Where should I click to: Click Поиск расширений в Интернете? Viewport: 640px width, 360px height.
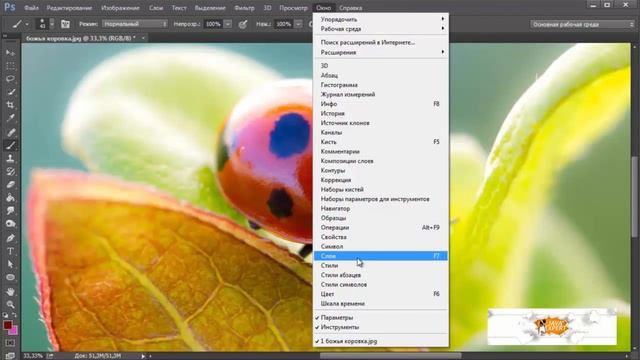pyautogui.click(x=380, y=42)
